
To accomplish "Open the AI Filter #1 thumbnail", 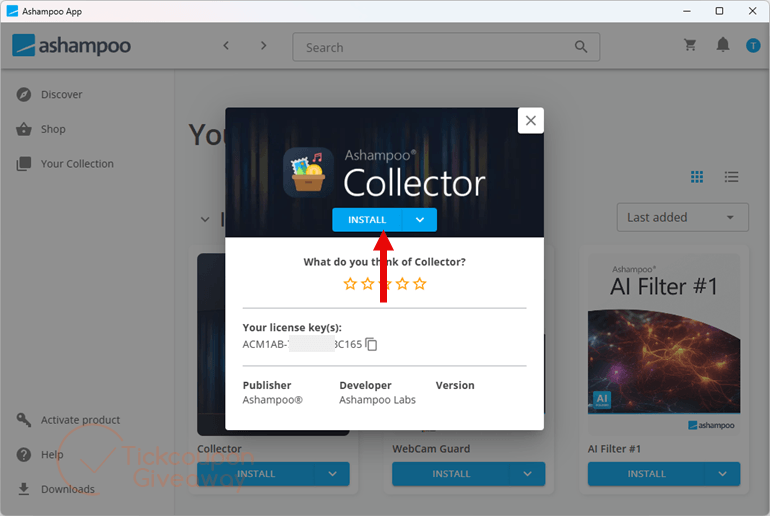I will tap(664, 344).
